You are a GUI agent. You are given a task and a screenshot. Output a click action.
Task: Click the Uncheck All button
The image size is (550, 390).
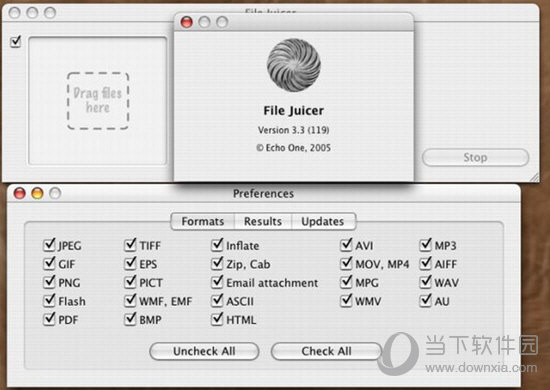point(204,351)
